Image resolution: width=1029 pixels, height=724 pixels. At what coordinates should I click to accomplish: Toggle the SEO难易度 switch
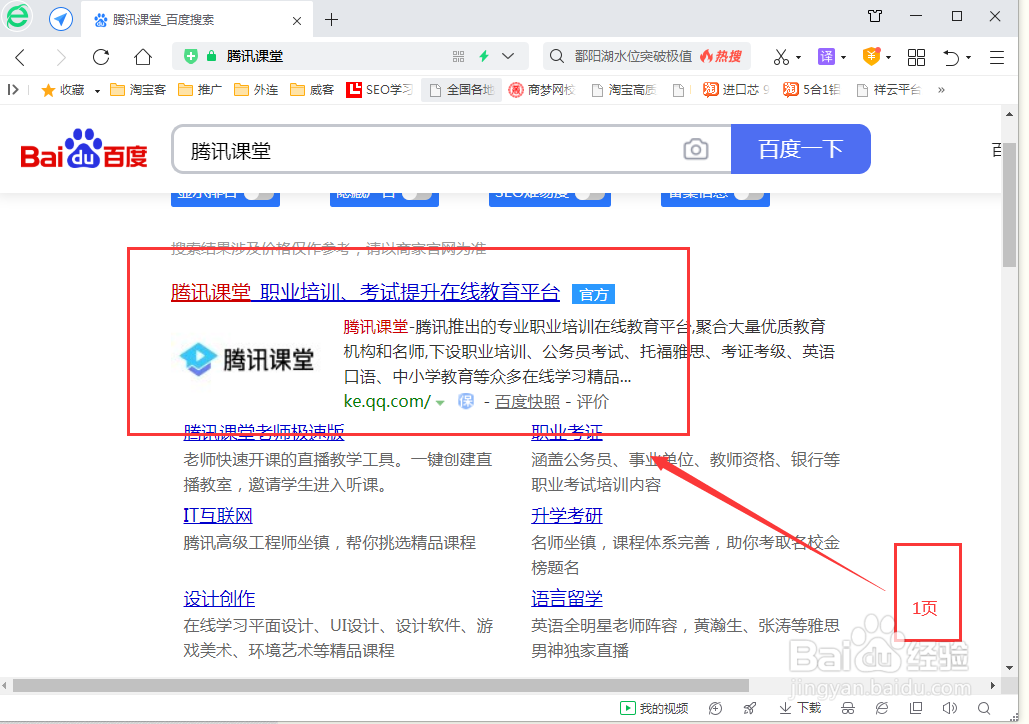[590, 194]
